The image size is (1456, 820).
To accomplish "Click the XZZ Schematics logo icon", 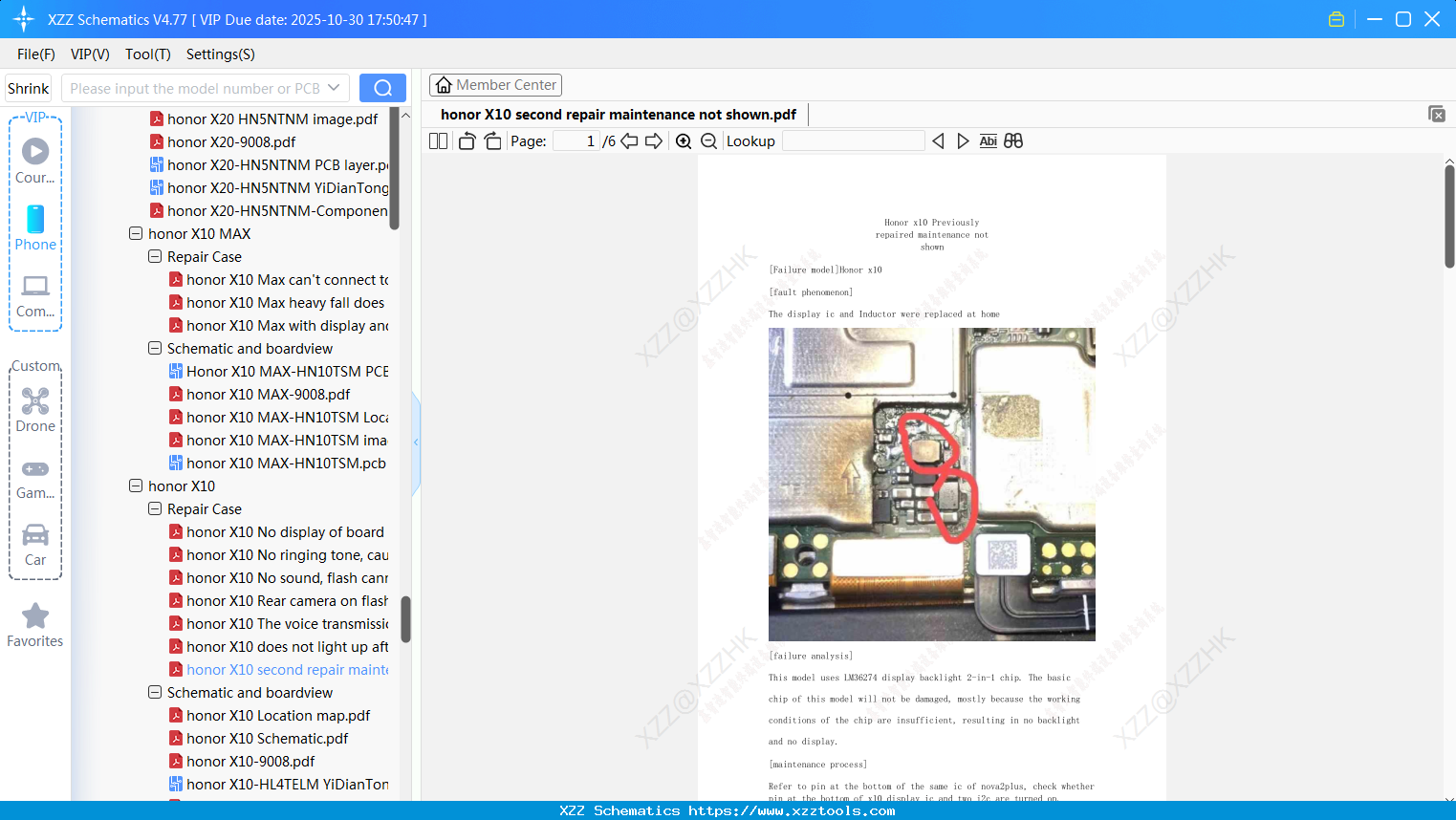I will (x=24, y=19).
